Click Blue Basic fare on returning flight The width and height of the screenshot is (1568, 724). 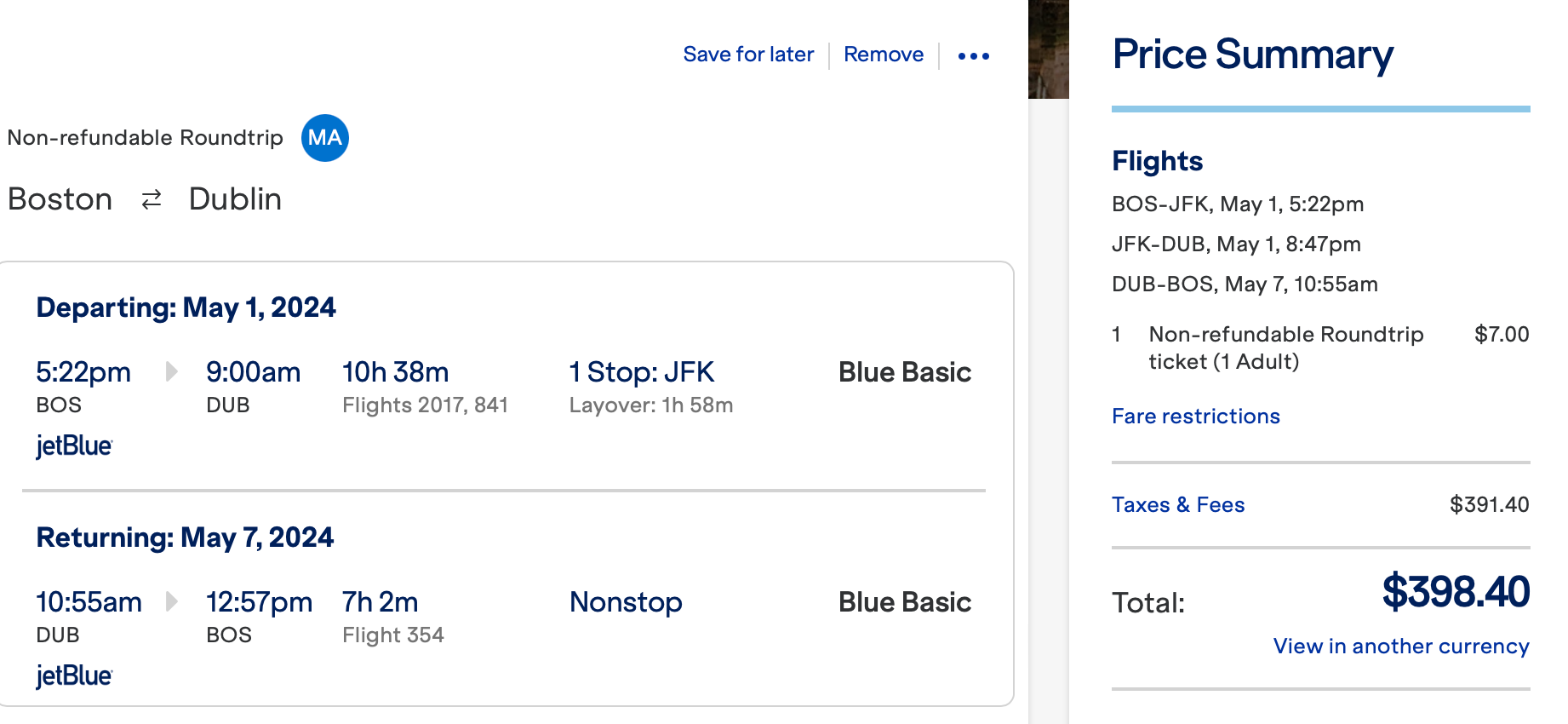coord(905,602)
